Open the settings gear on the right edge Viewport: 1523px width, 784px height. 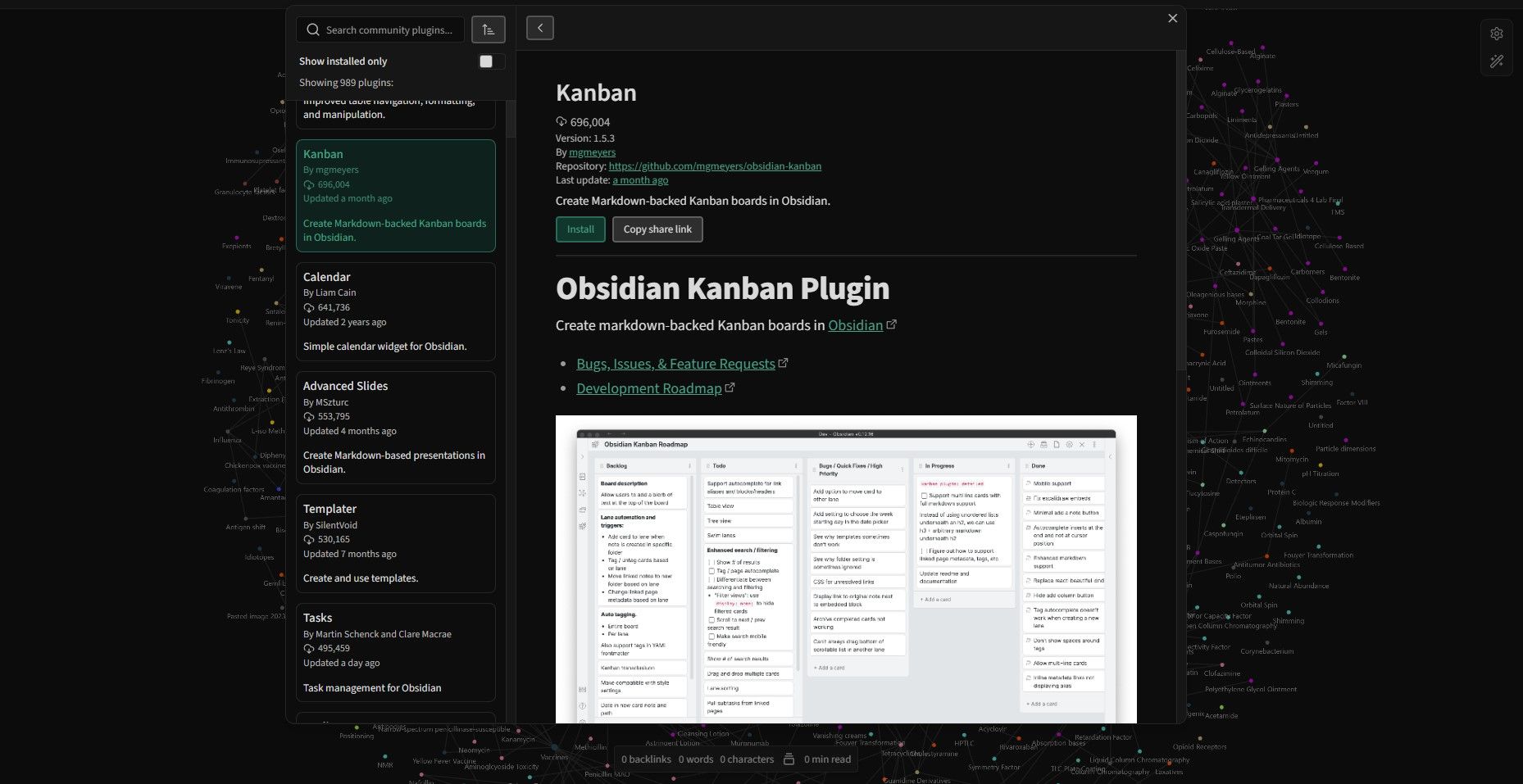(1496, 34)
